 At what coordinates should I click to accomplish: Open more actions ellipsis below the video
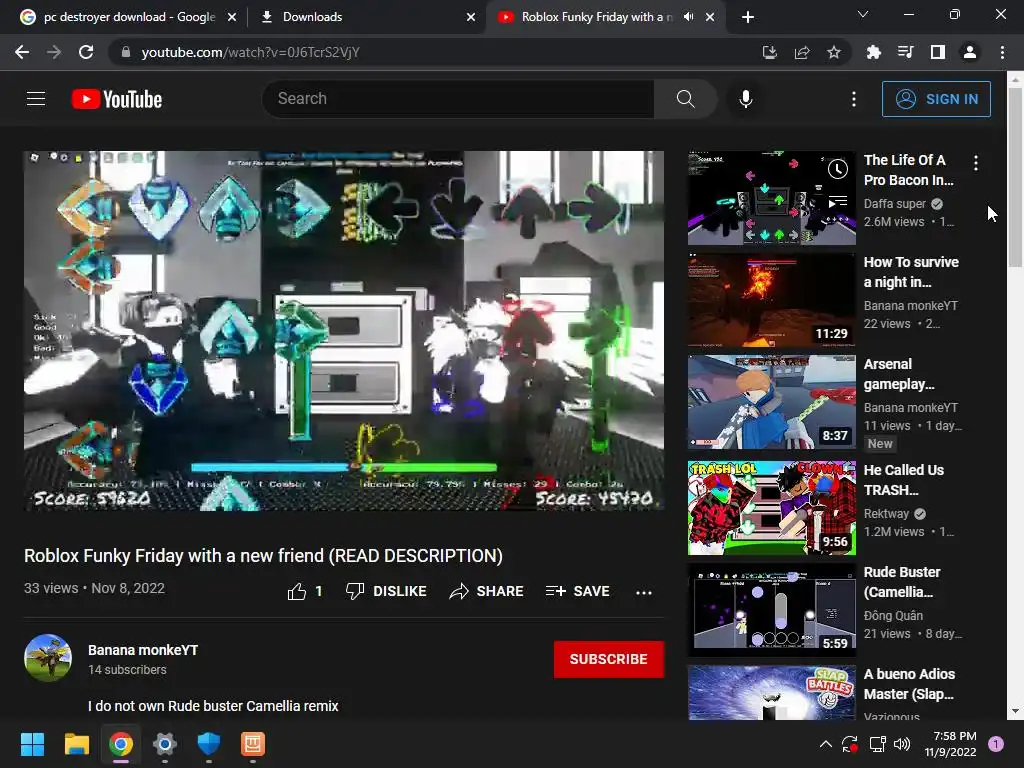(x=644, y=592)
